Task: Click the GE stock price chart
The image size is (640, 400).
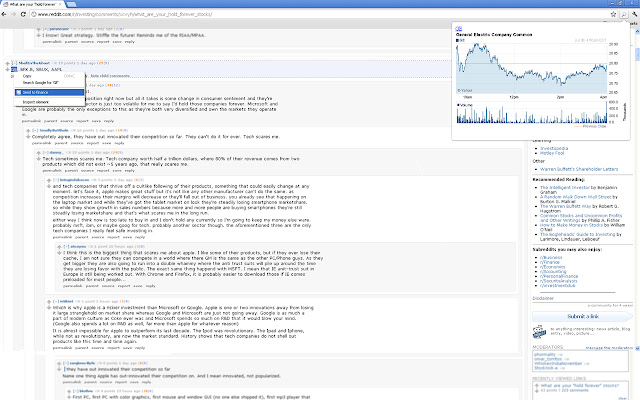Action: point(531,69)
